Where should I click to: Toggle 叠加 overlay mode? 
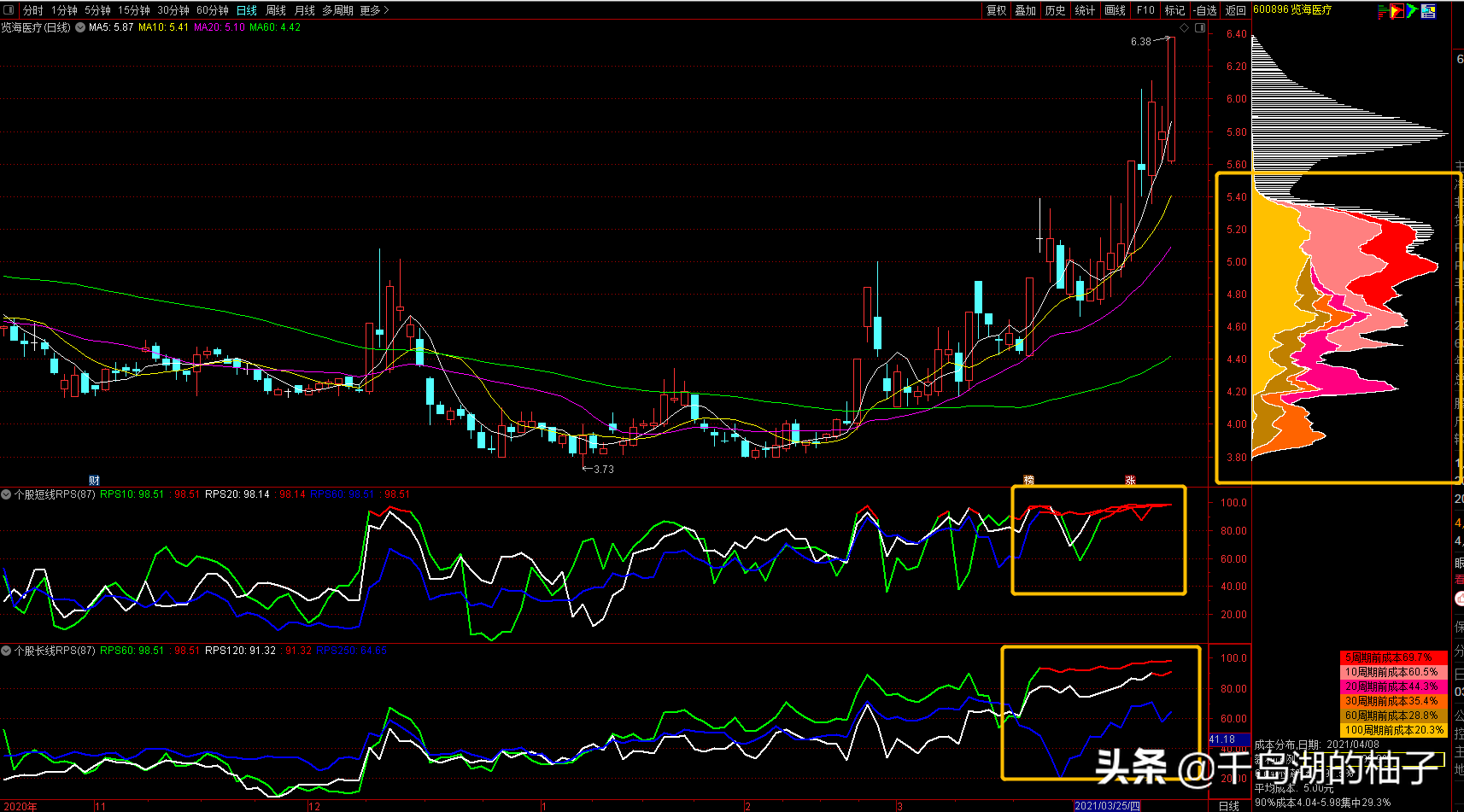1026,10
